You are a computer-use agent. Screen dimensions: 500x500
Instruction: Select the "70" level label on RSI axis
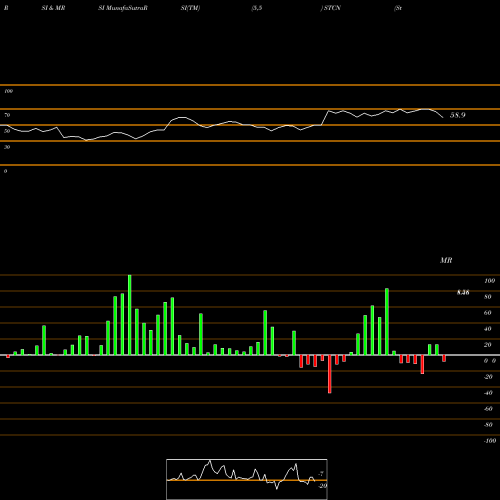(x=7, y=115)
